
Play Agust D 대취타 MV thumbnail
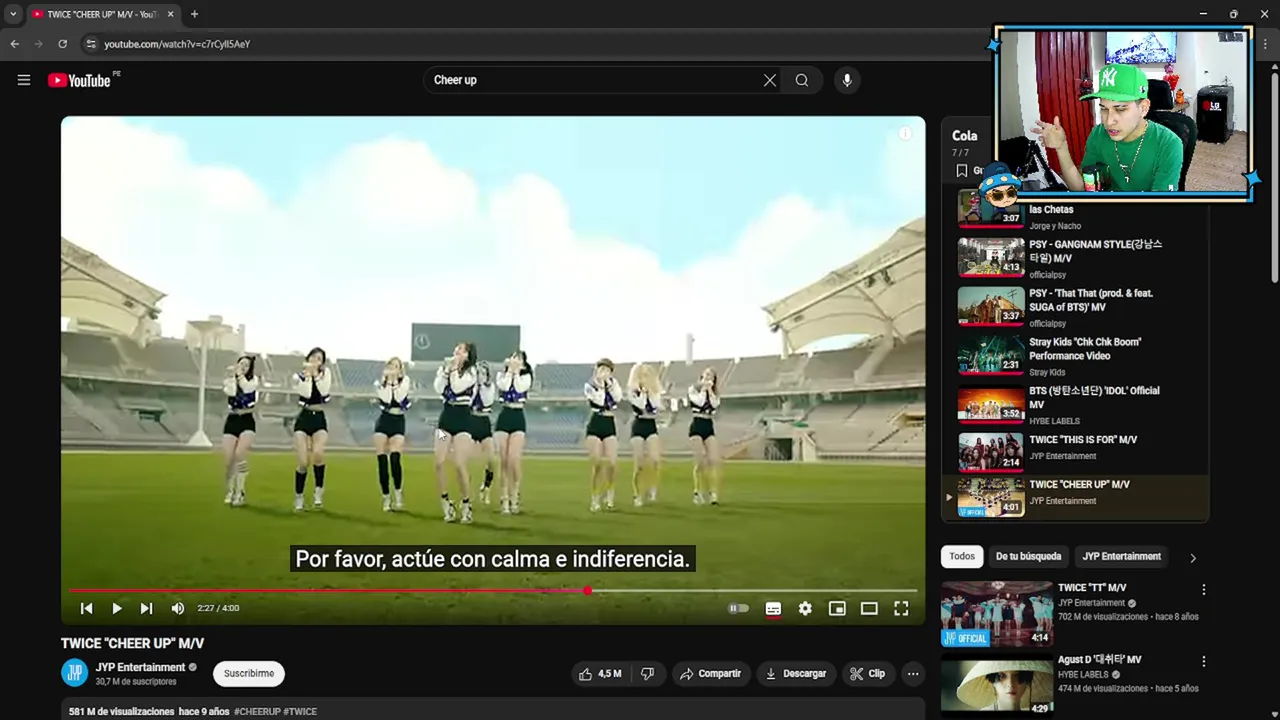[x=997, y=686]
